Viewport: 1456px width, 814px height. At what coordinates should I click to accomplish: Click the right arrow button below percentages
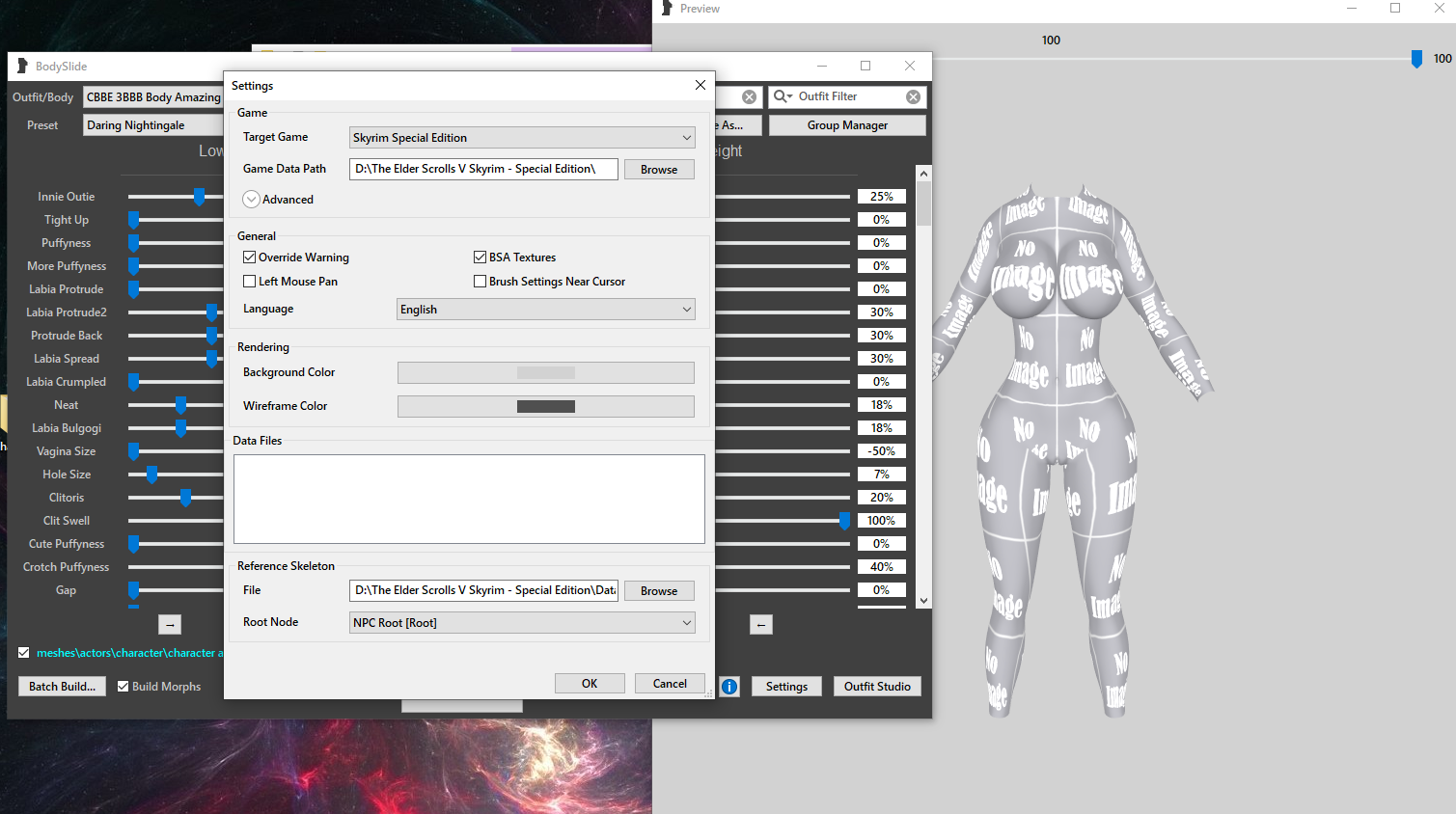(761, 625)
